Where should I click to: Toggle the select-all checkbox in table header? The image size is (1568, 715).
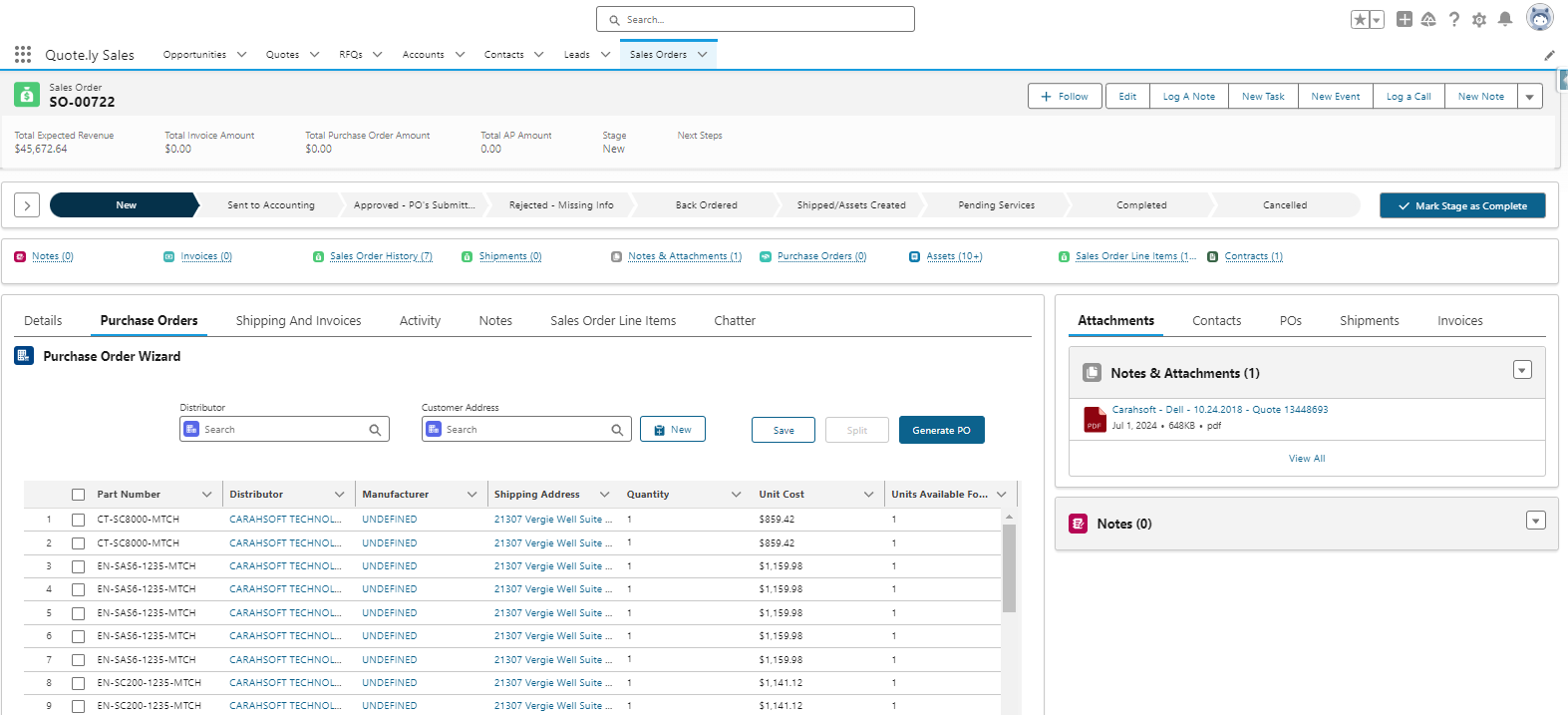tap(78, 495)
